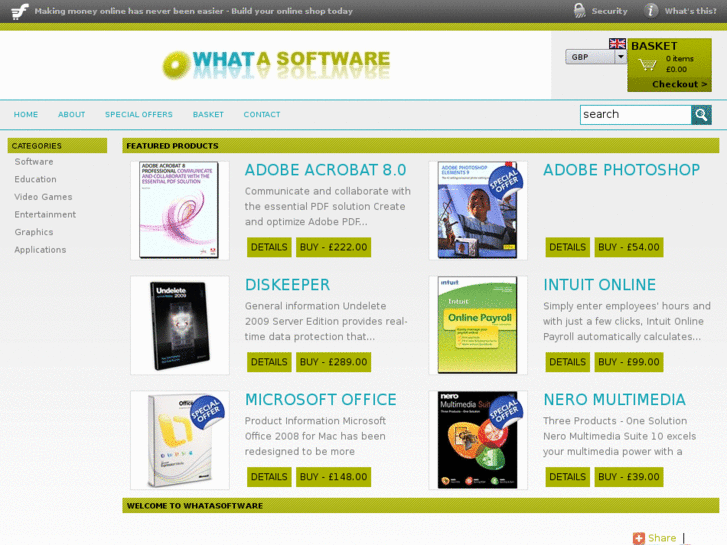Click the search magnifier button

pyautogui.click(x=701, y=115)
